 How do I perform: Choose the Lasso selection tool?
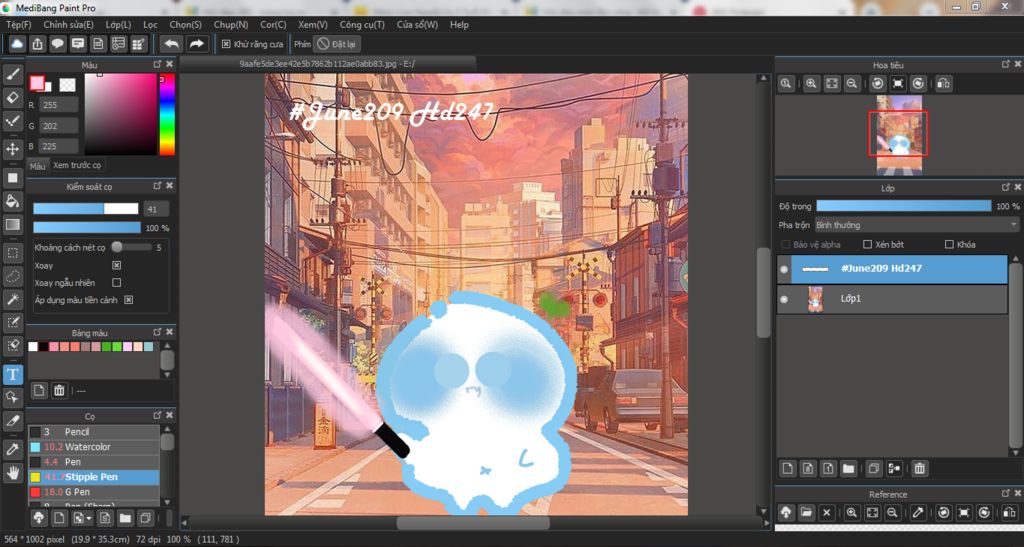(x=12, y=276)
